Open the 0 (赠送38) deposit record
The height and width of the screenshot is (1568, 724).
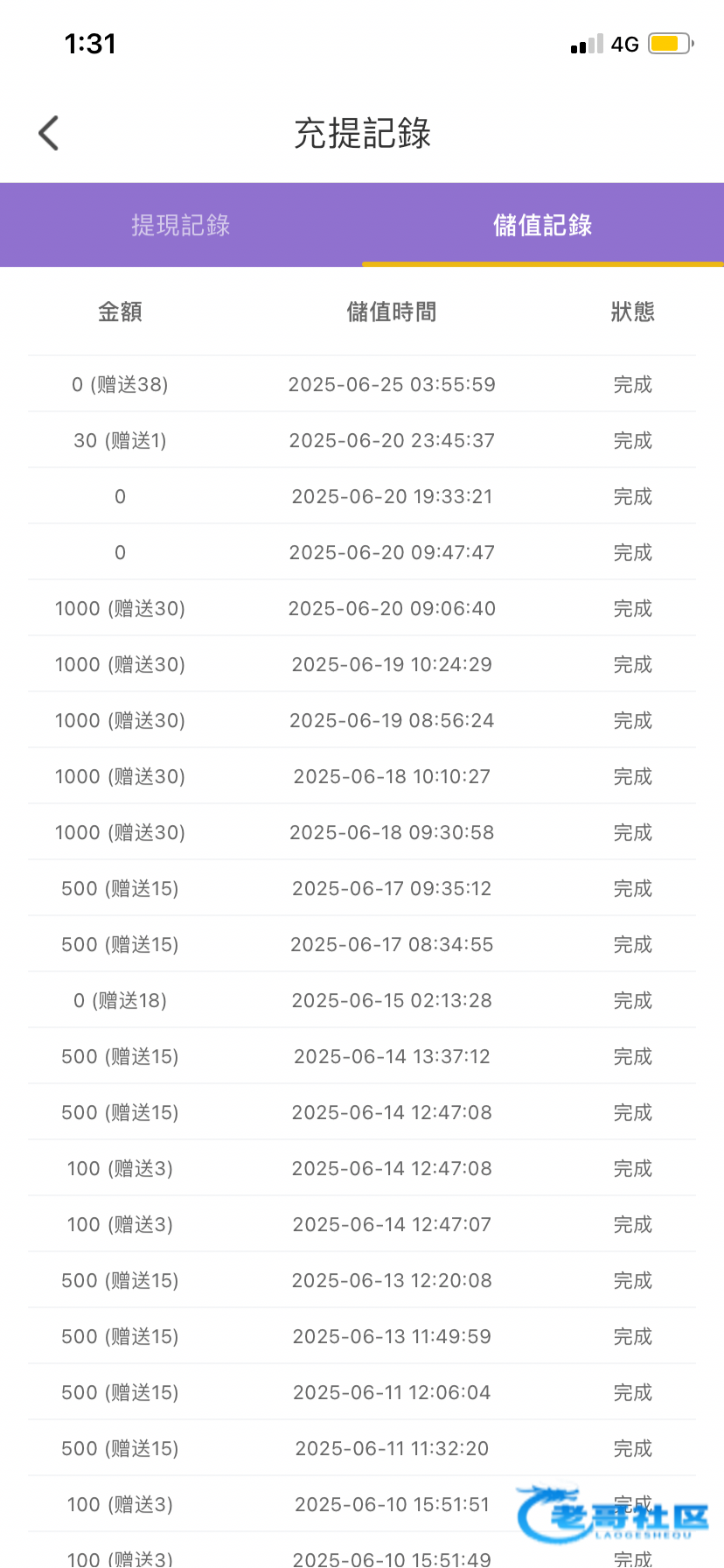(x=120, y=384)
